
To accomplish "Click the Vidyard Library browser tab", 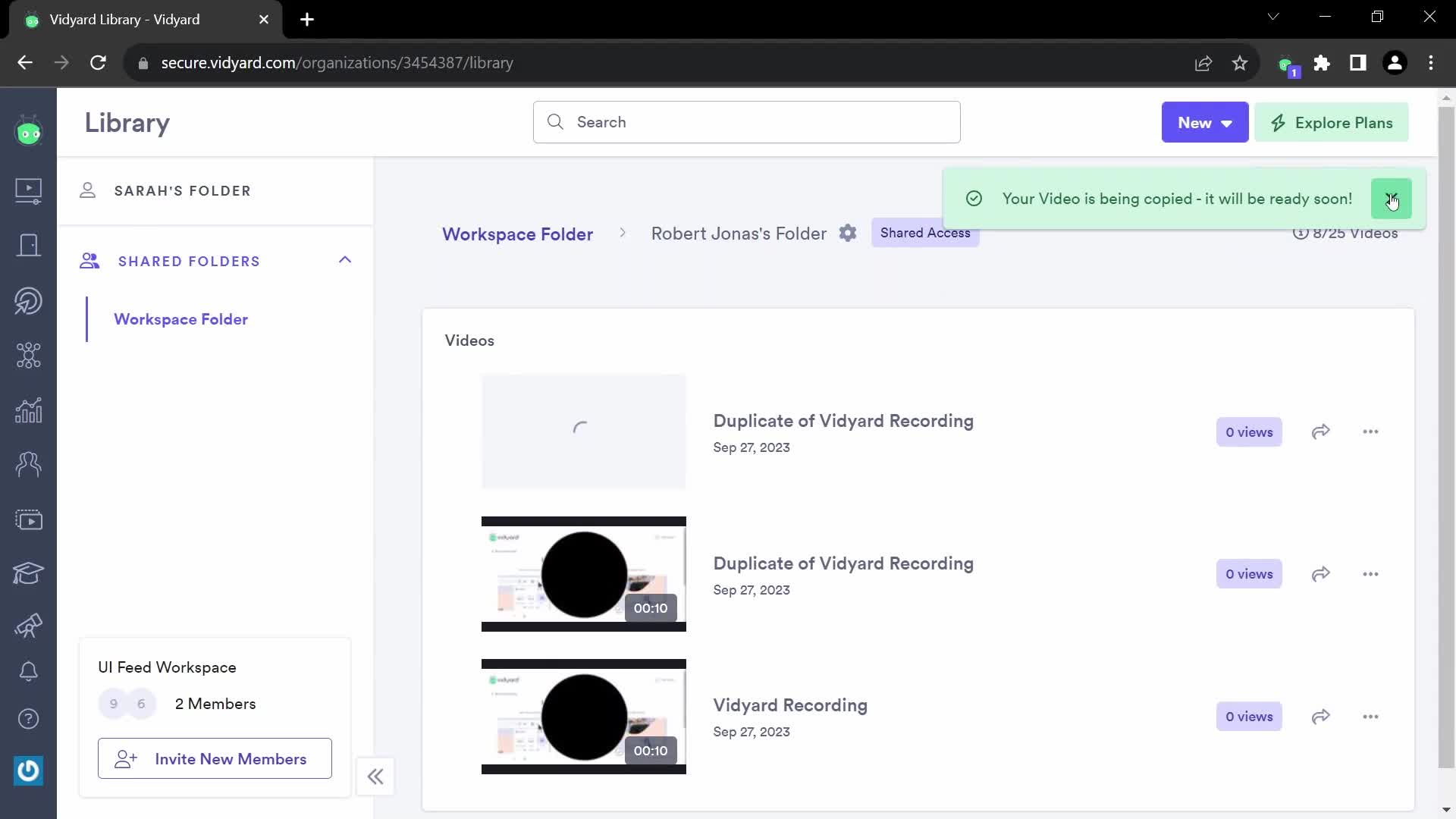I will pyautogui.click(x=146, y=20).
